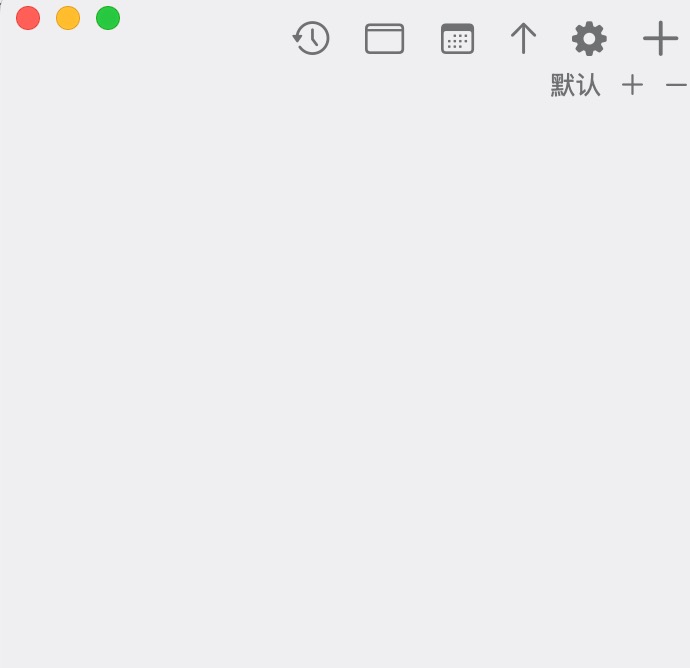Open the history clock icon
Screen dimensions: 690x668
tap(311, 38)
